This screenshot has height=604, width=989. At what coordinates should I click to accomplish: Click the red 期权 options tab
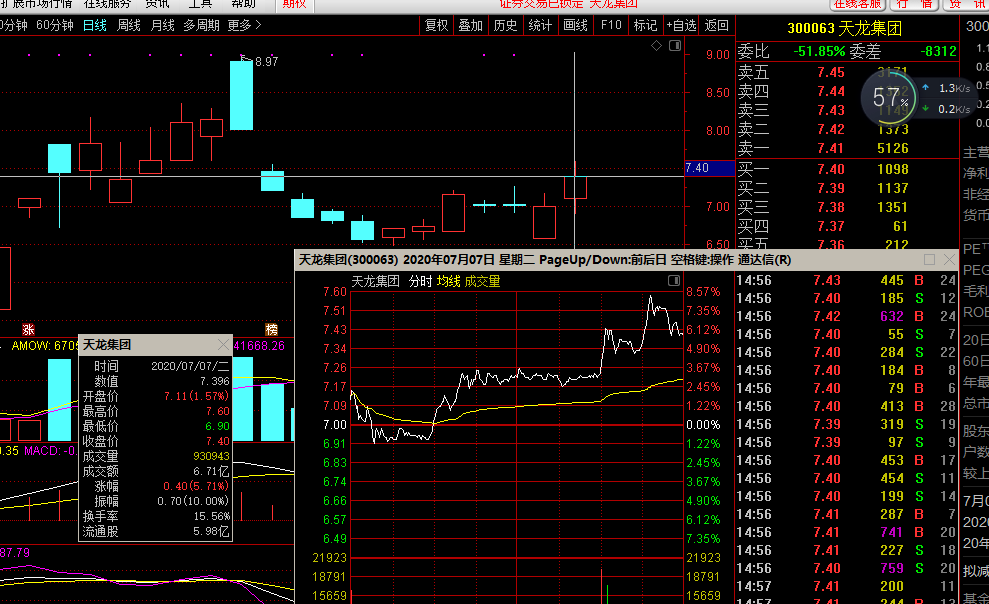(x=294, y=4)
